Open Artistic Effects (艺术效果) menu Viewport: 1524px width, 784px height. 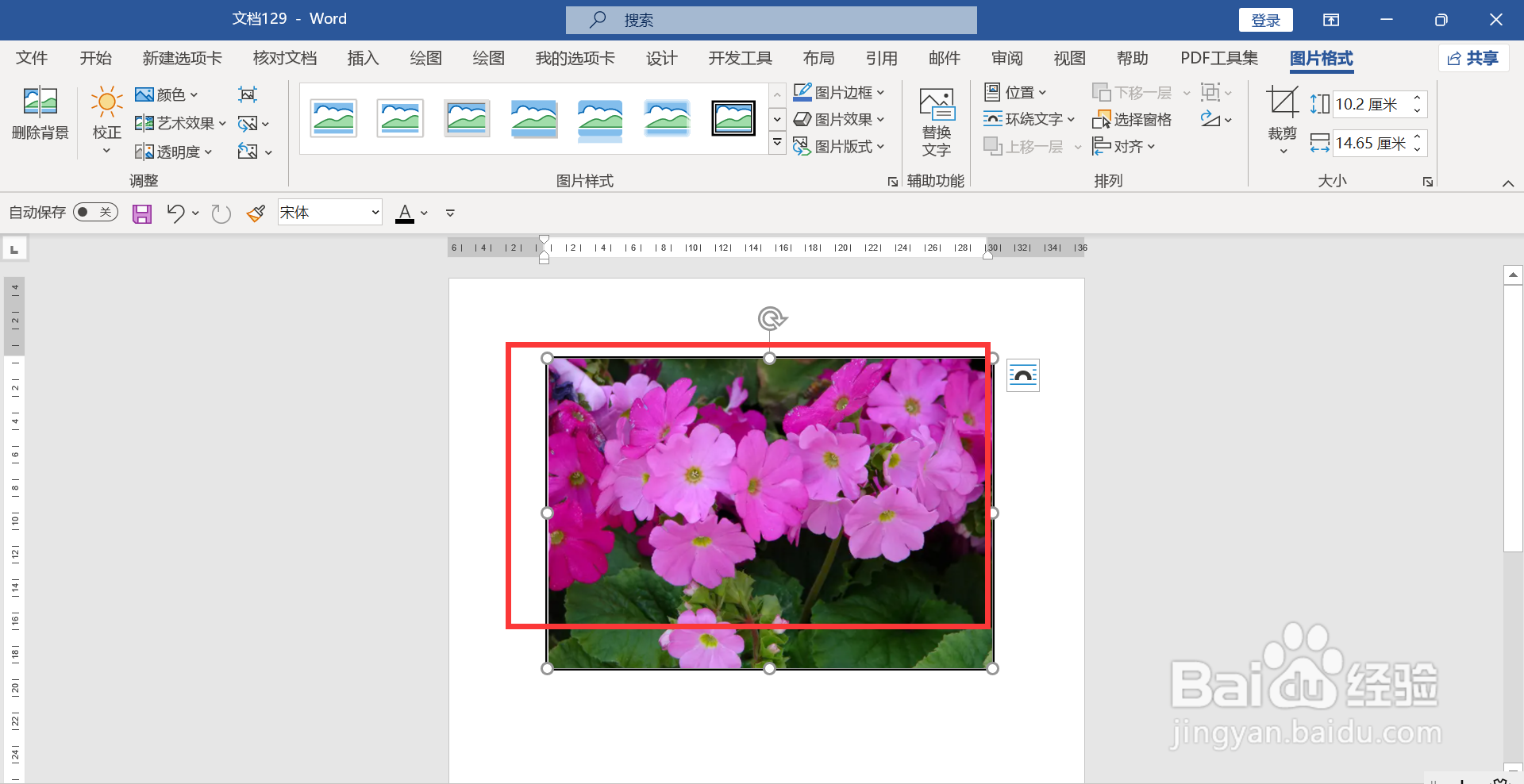click(x=180, y=123)
